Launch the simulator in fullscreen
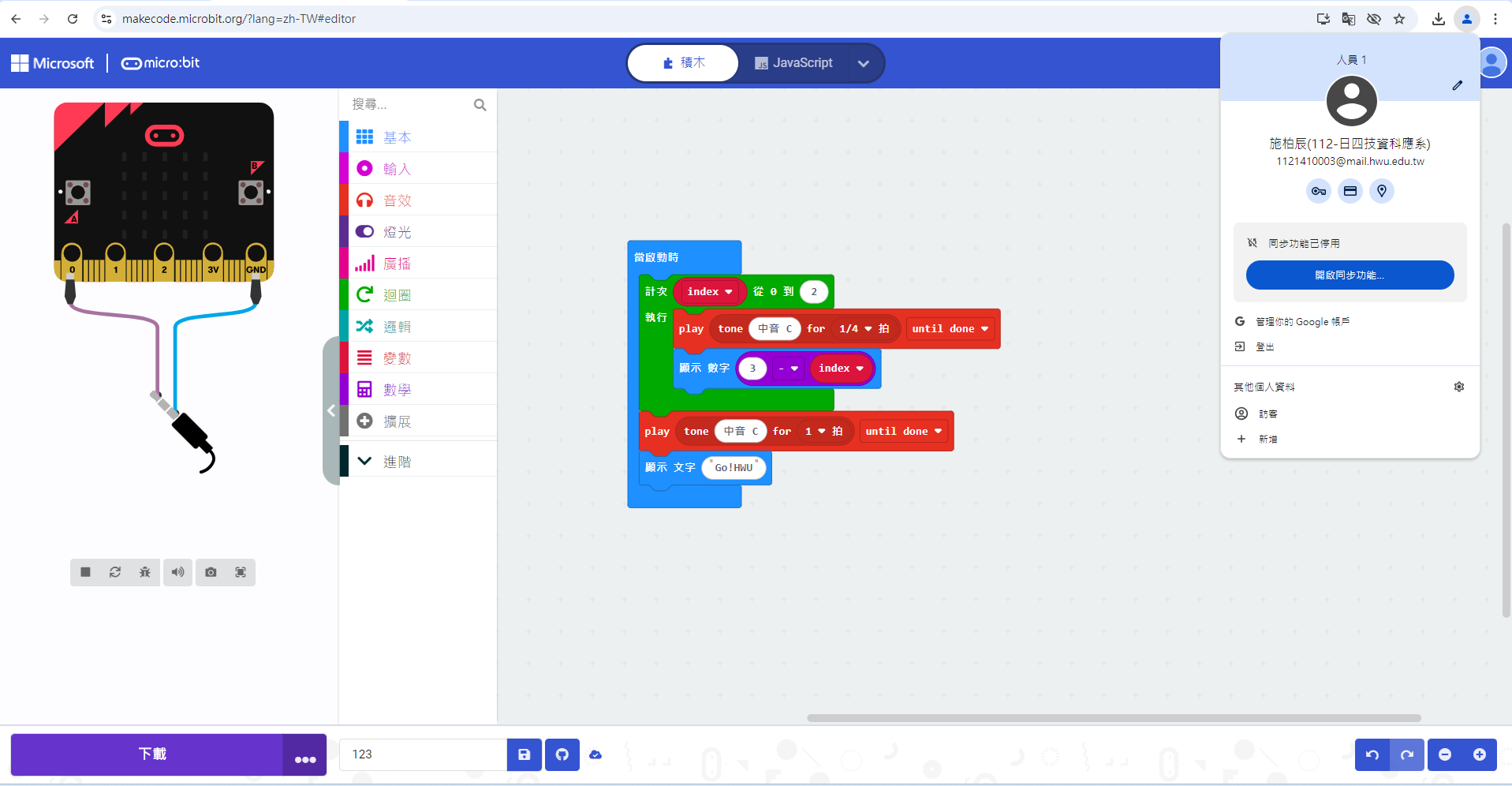The image size is (1512, 786). (241, 572)
